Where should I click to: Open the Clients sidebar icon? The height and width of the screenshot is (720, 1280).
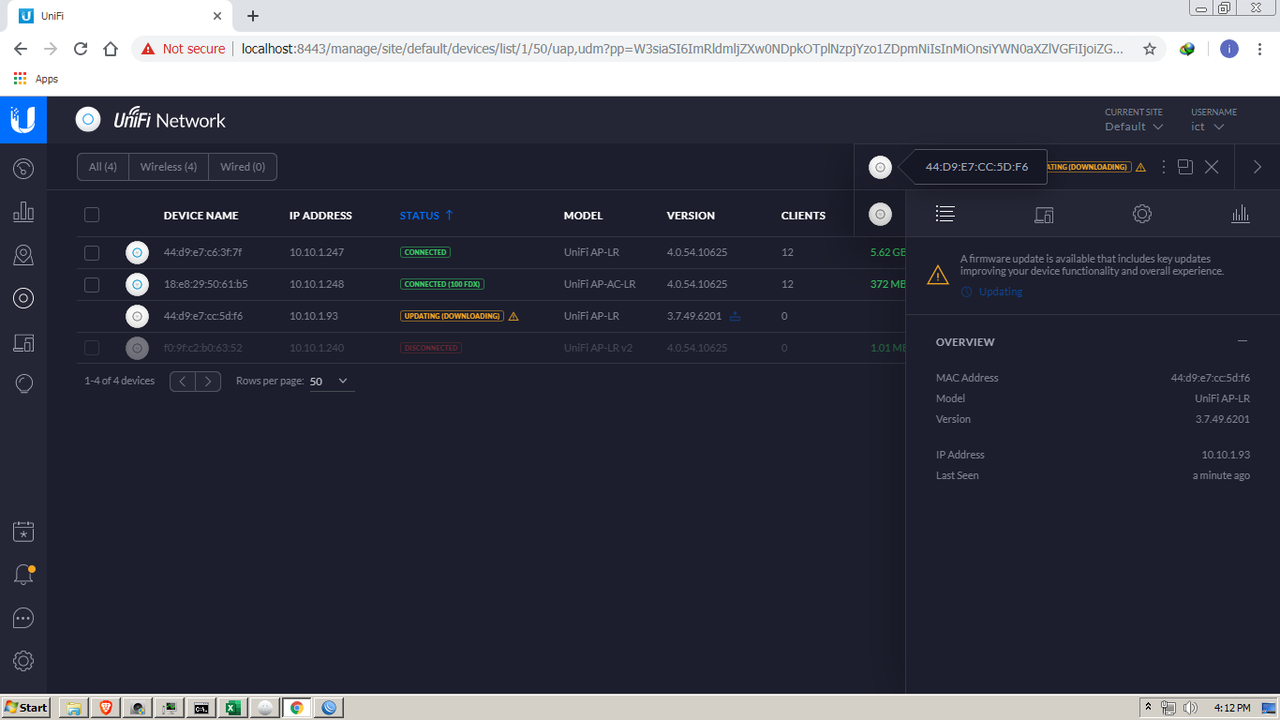click(23, 342)
